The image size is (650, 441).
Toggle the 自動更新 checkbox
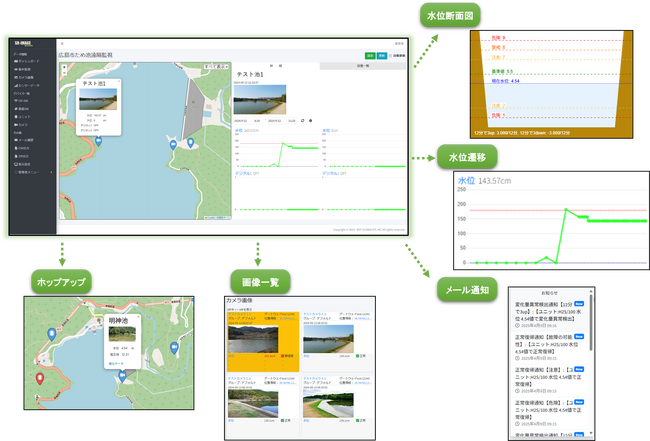(x=390, y=55)
